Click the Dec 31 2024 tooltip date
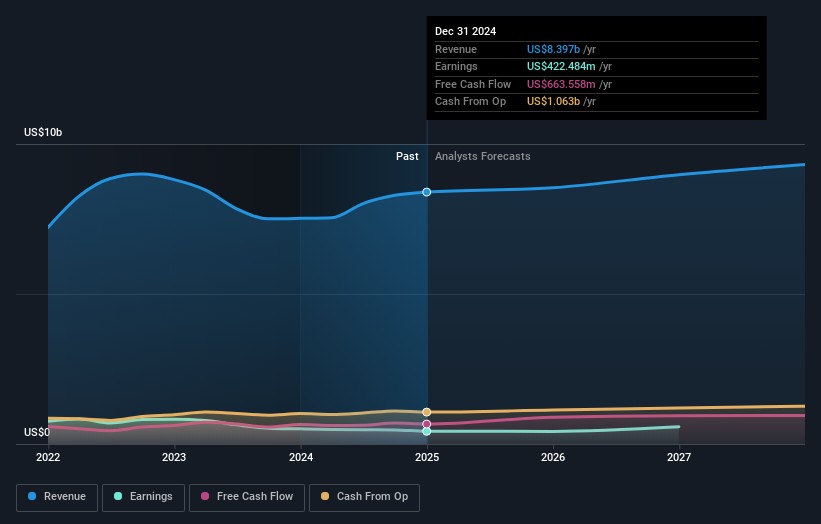 pos(465,32)
